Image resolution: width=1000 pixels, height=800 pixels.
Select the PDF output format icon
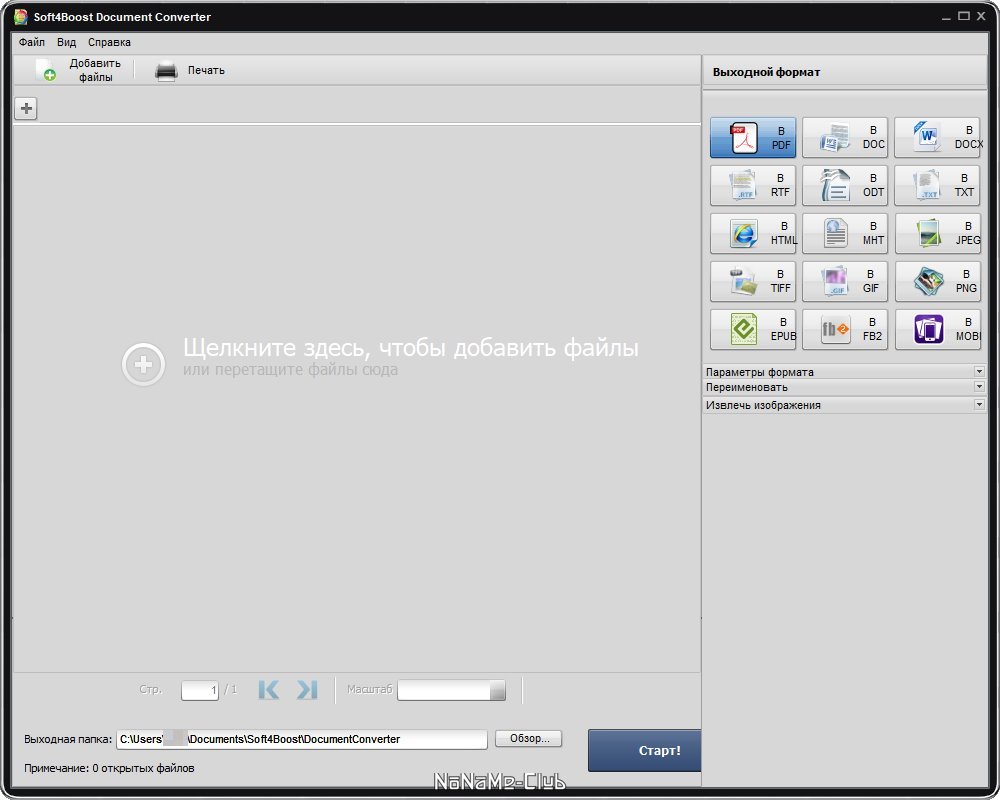coord(752,138)
